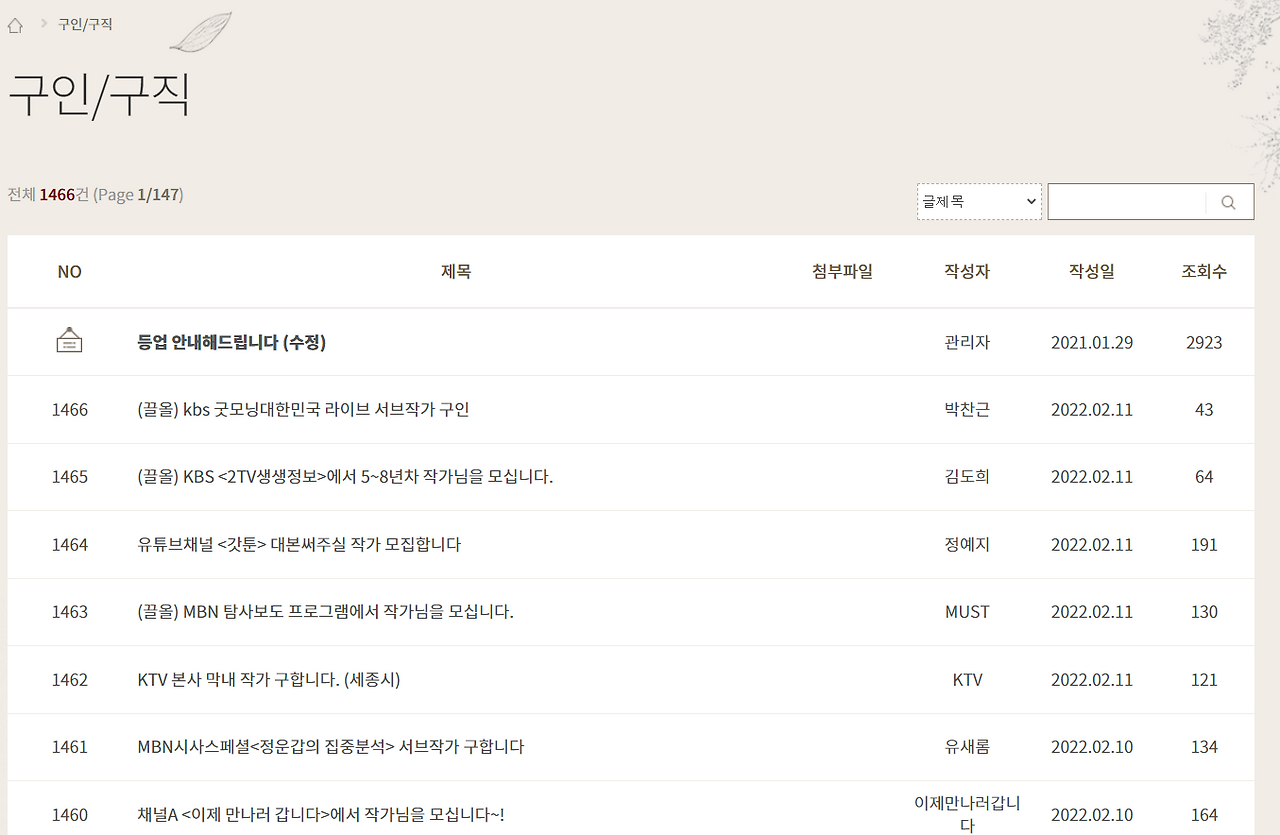Click the total count text 전체 1466건
The width and height of the screenshot is (1280, 835).
(49, 194)
